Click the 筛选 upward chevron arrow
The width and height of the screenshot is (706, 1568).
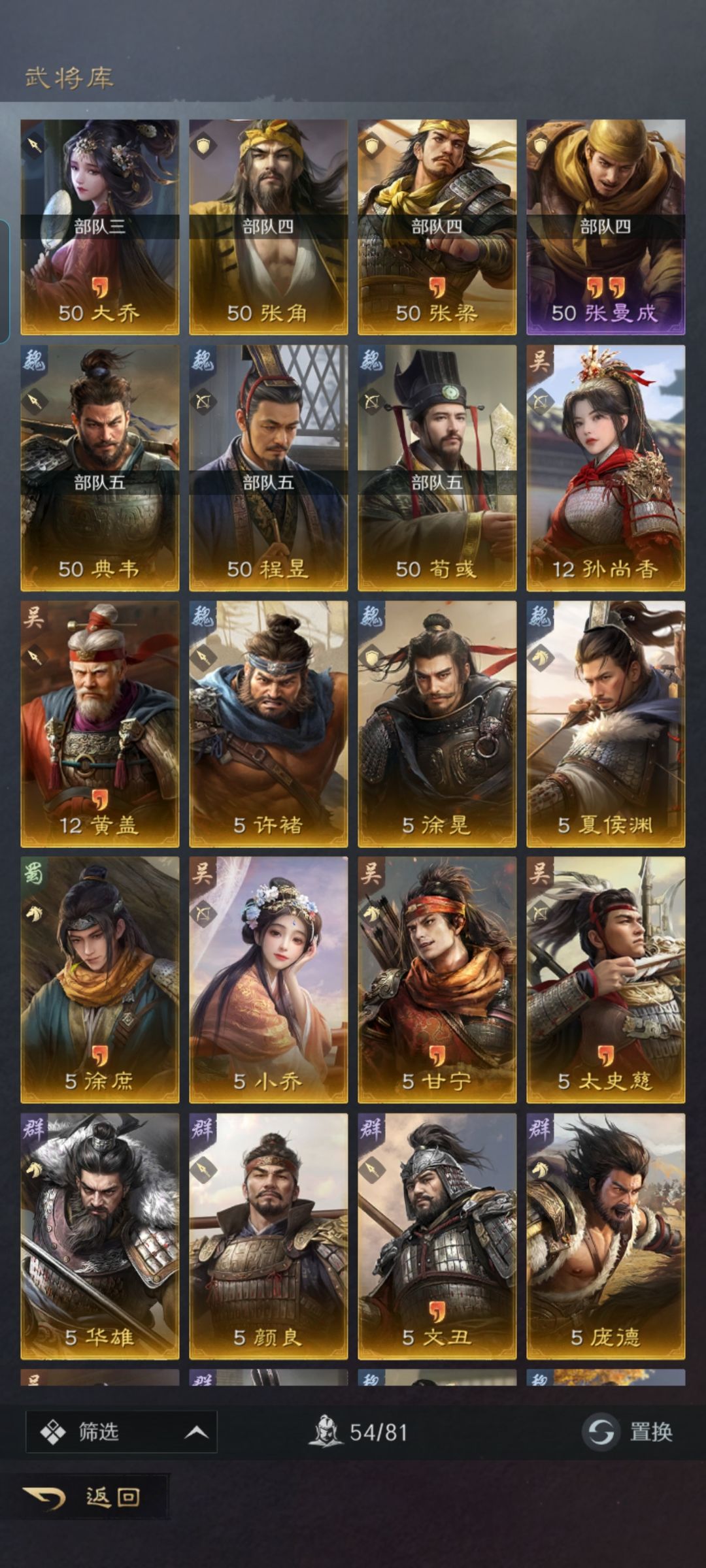tap(196, 1433)
